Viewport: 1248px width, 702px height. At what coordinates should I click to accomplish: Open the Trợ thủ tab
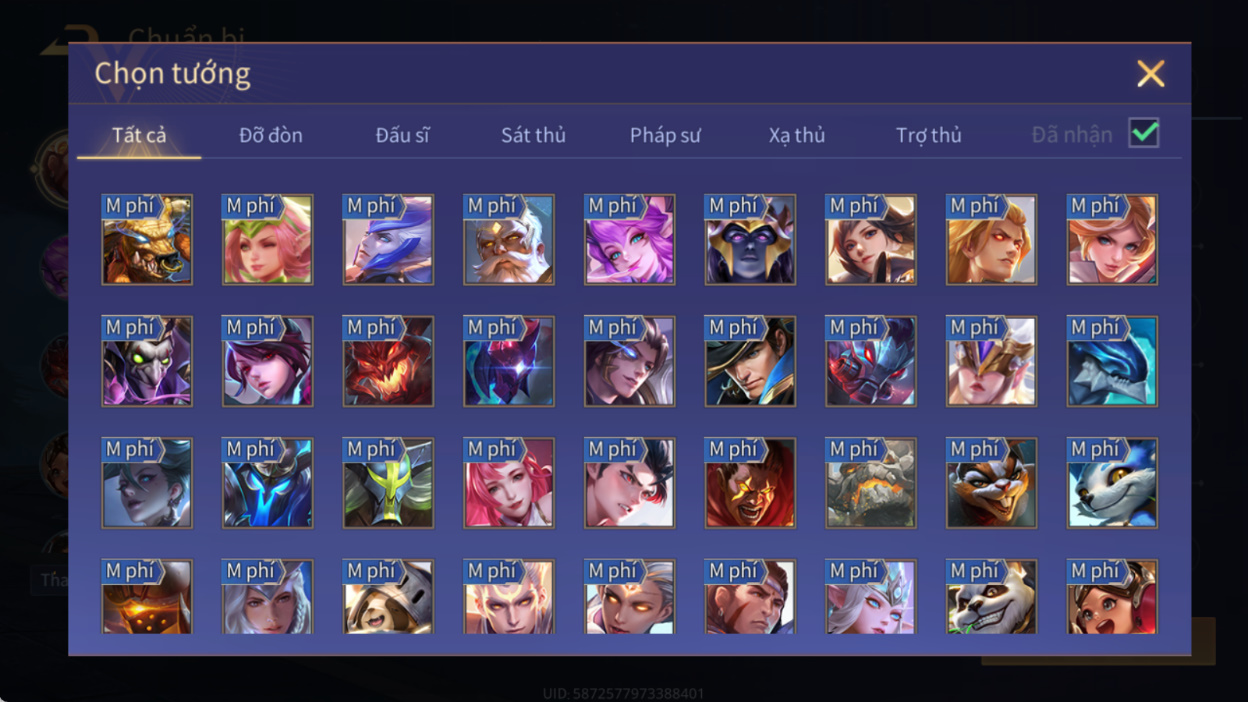pyautogui.click(x=929, y=135)
